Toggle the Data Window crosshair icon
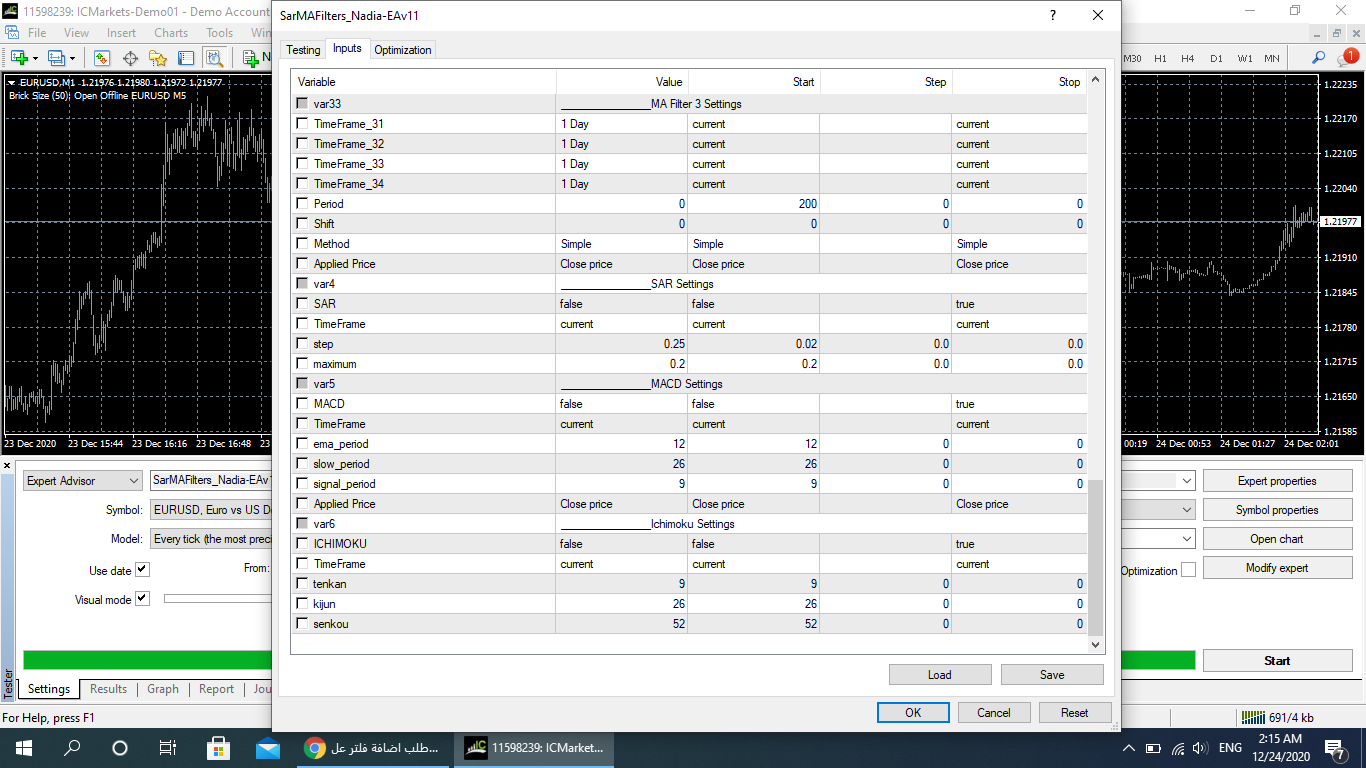 pyautogui.click(x=130, y=58)
